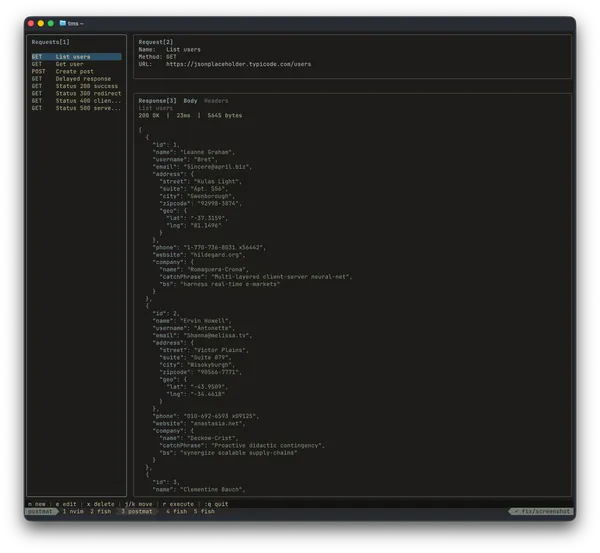Click the "Deckow-Crist" company name line
The image size is (600, 553).
(199, 438)
